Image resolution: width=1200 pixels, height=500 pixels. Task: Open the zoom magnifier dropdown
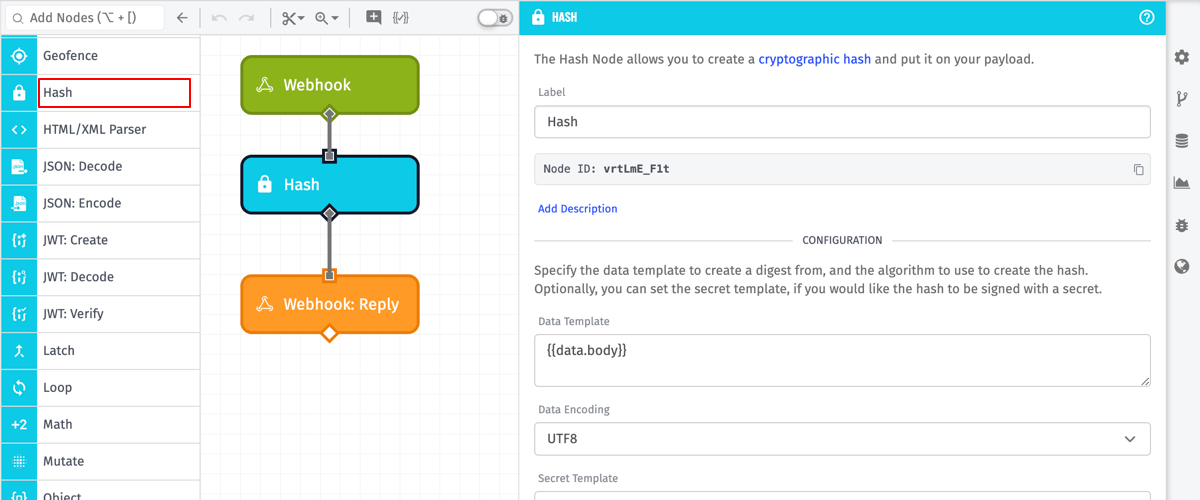(326, 17)
